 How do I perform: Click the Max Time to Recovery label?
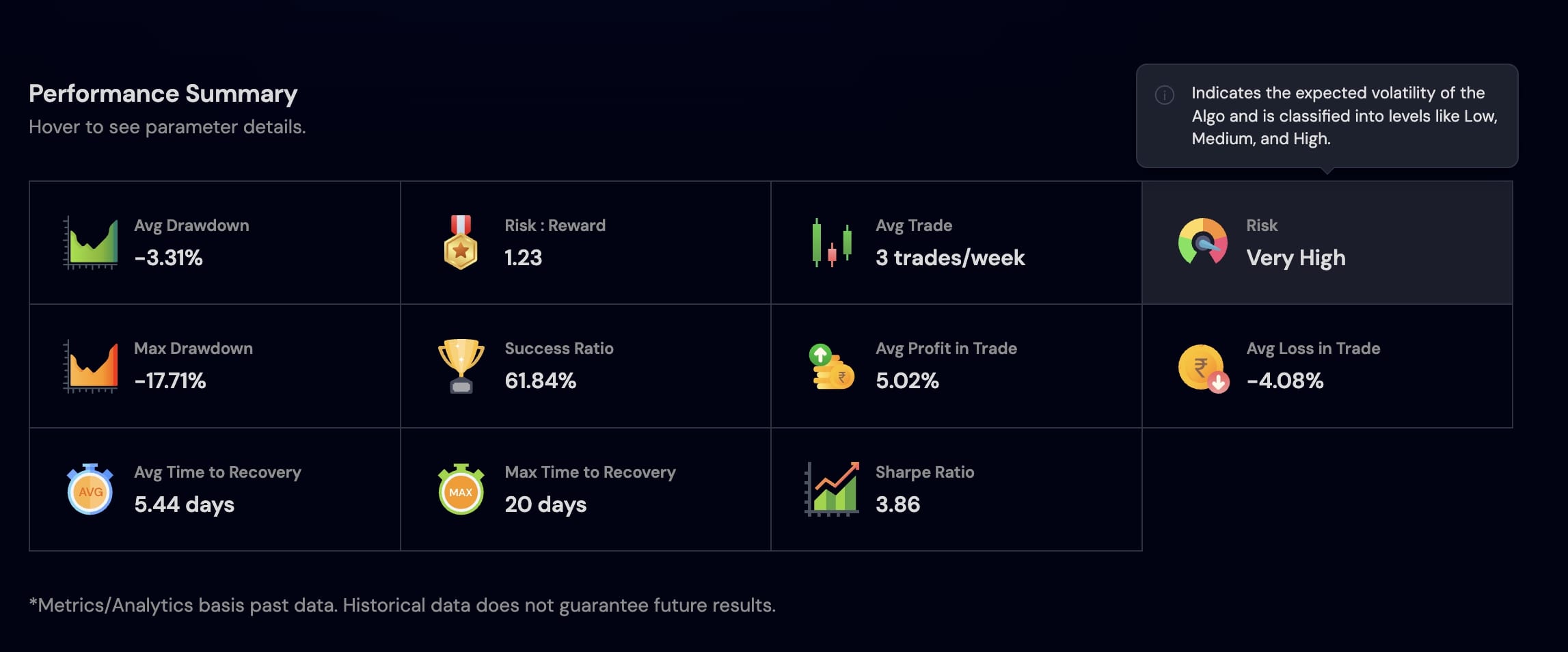(x=590, y=472)
